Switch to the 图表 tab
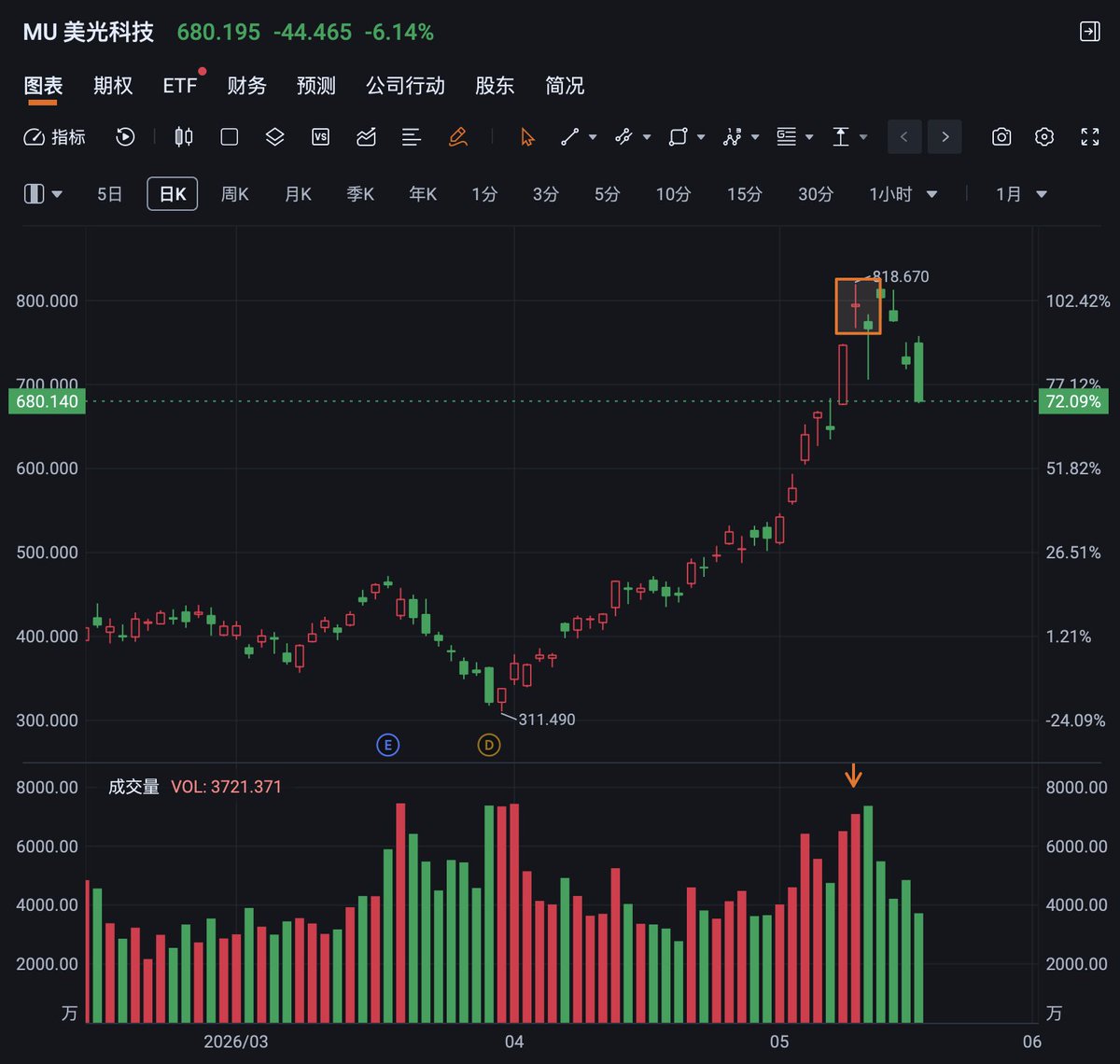This screenshot has width=1120, height=1064. click(43, 86)
